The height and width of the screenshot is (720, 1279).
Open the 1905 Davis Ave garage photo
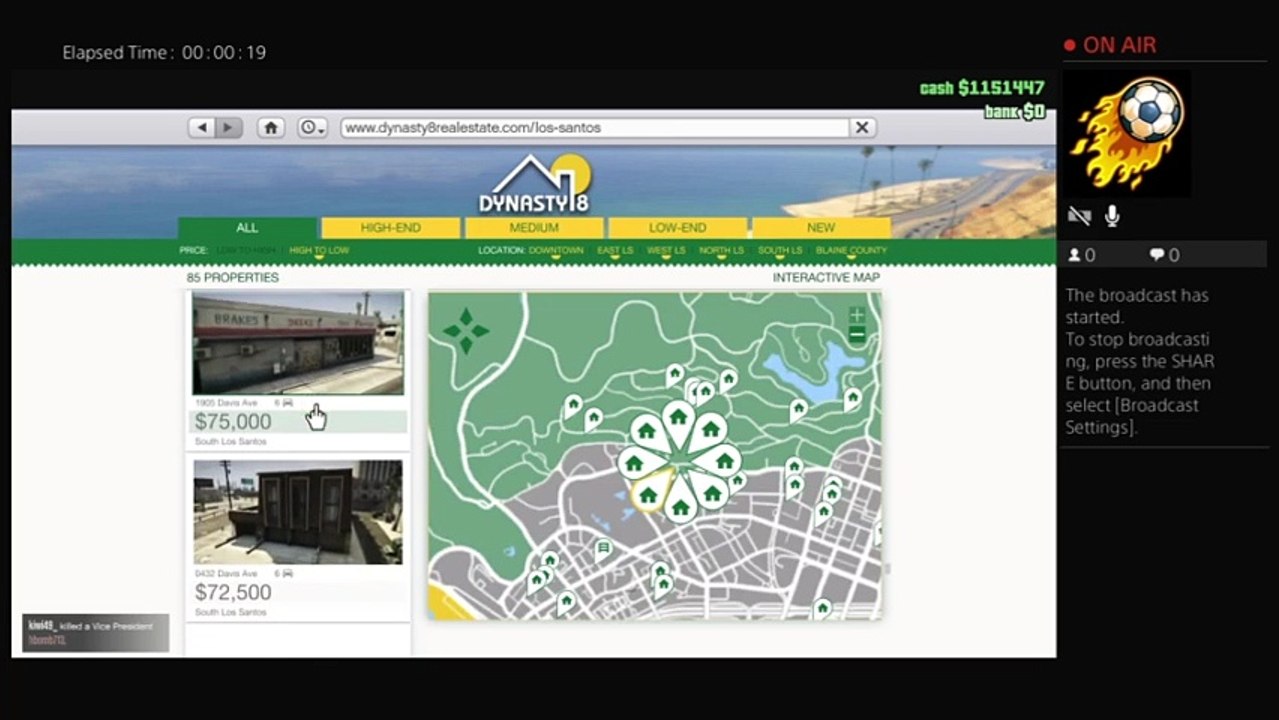click(298, 343)
